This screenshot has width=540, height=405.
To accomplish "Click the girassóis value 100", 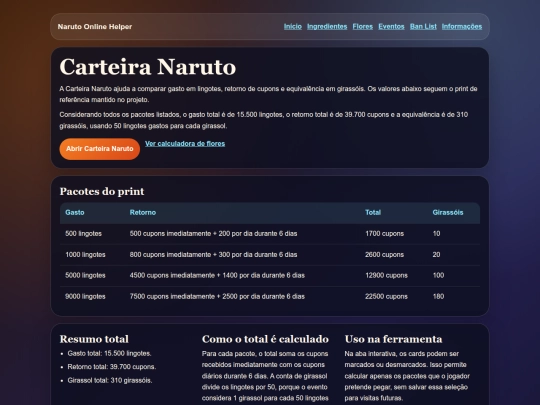I will 438,275.
